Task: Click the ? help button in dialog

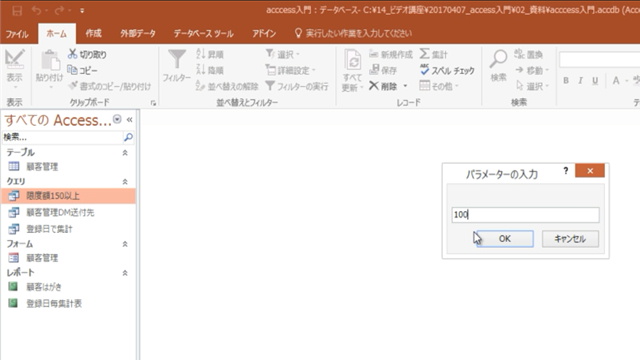Action: tap(566, 171)
